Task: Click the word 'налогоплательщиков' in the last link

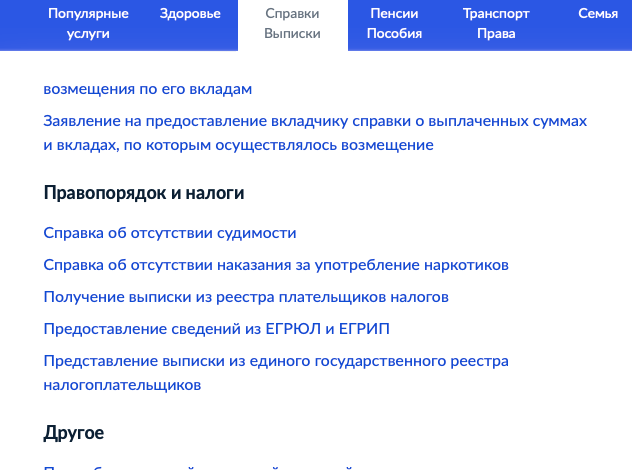Action: 123,385
